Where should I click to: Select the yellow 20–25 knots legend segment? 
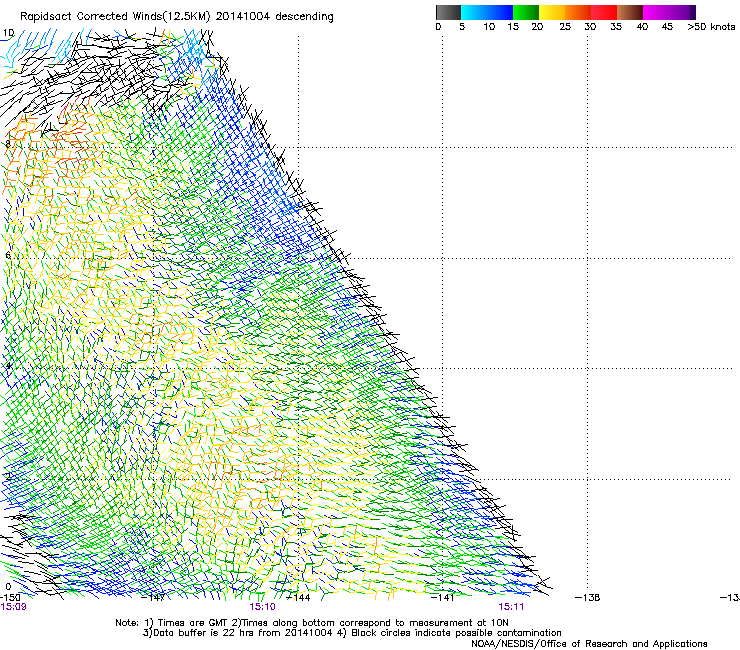coord(552,12)
